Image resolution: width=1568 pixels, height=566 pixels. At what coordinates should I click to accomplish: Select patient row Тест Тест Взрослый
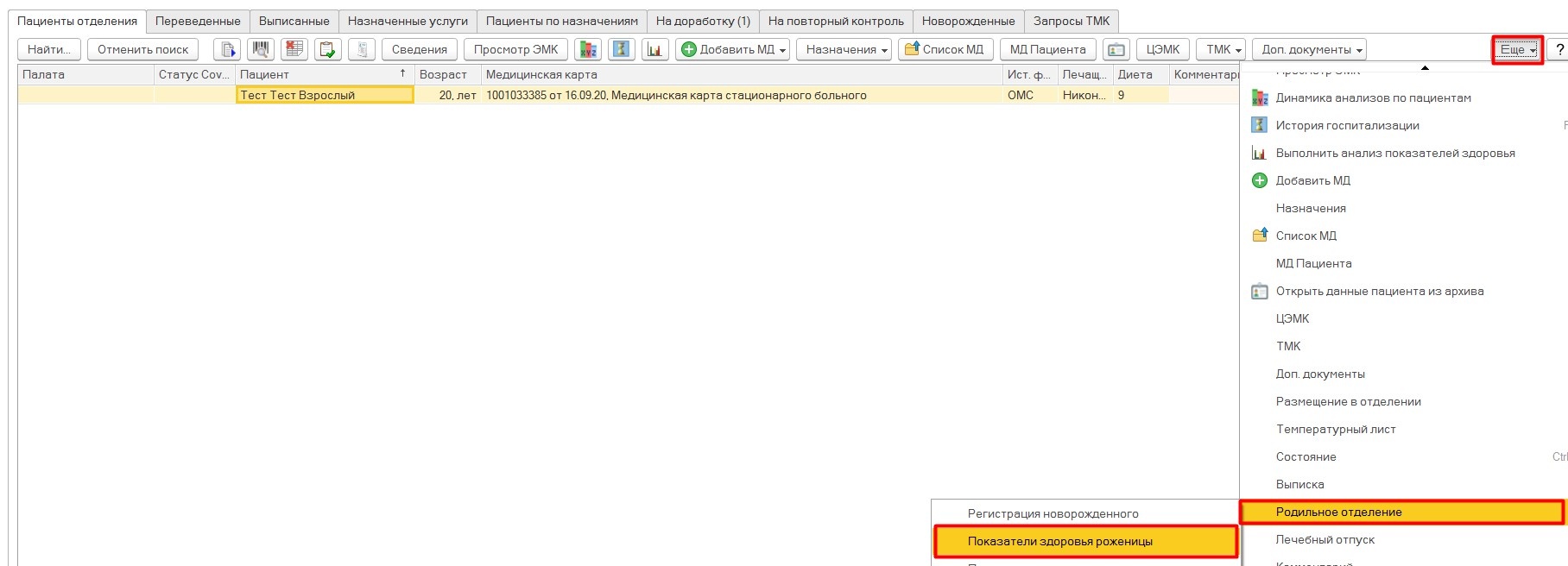[x=324, y=95]
